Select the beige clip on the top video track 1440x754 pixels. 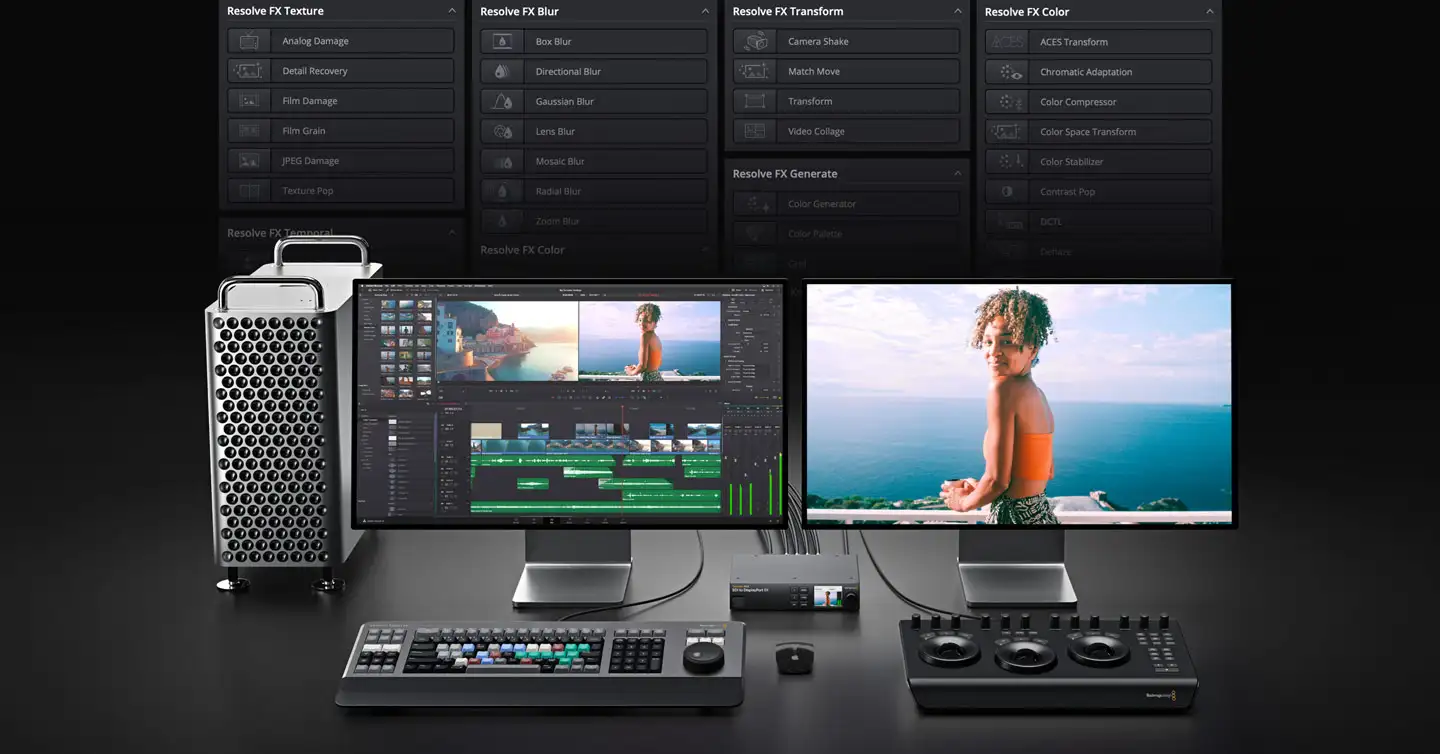coord(486,431)
